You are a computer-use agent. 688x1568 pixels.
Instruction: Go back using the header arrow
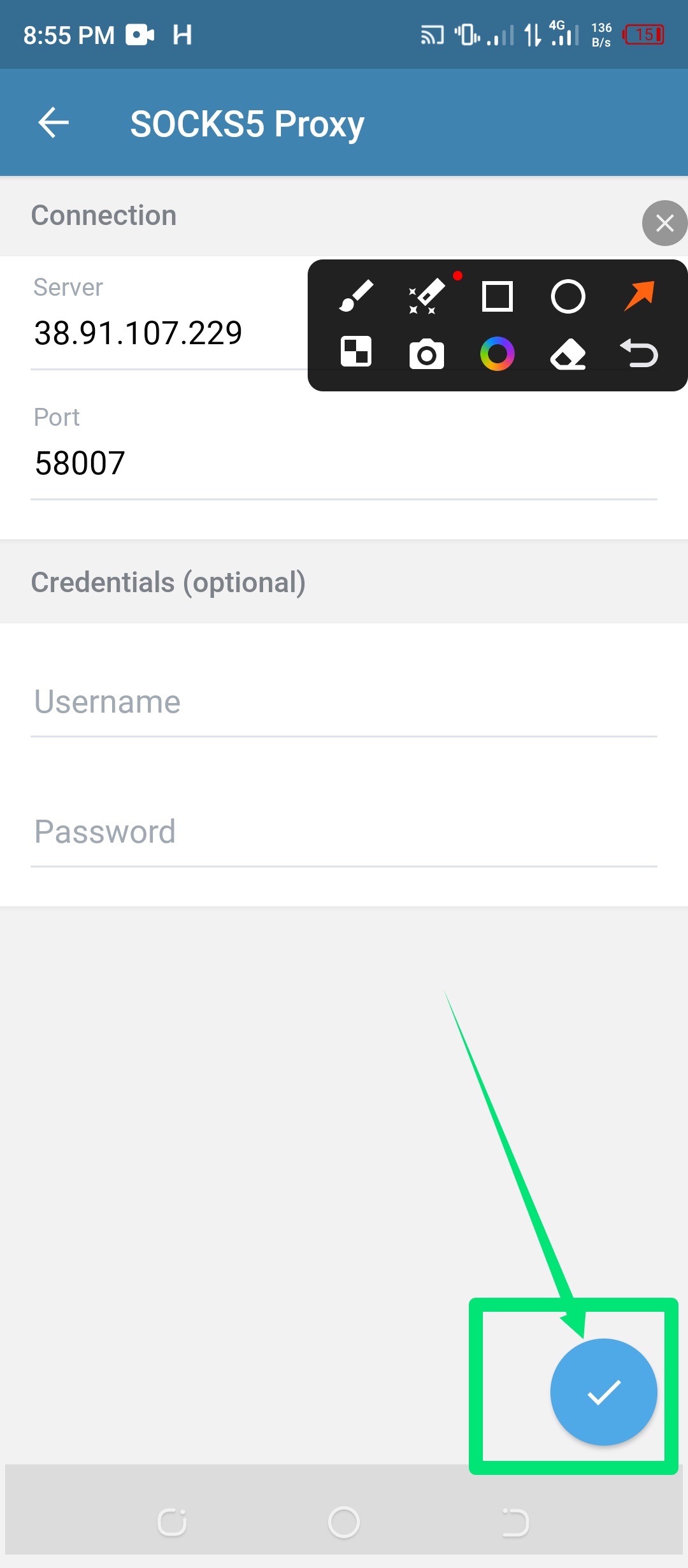(54, 122)
